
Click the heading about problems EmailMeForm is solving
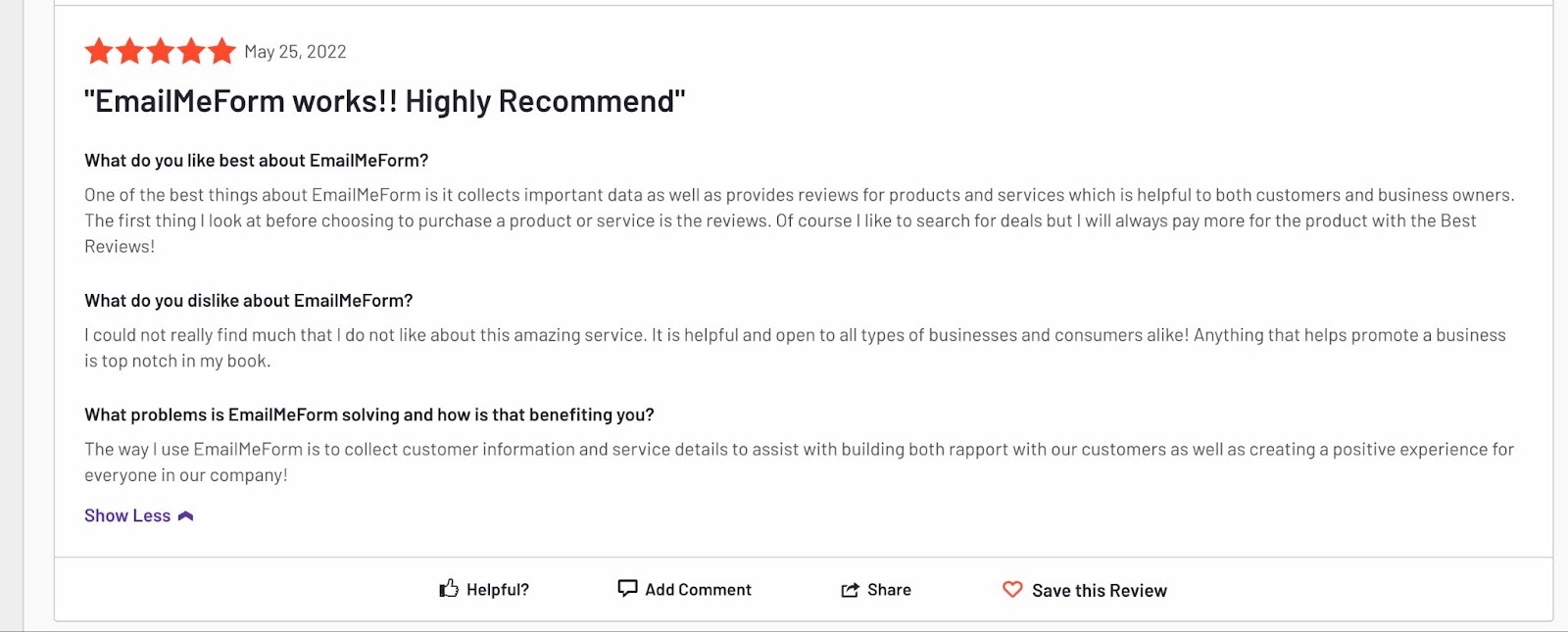368,415
